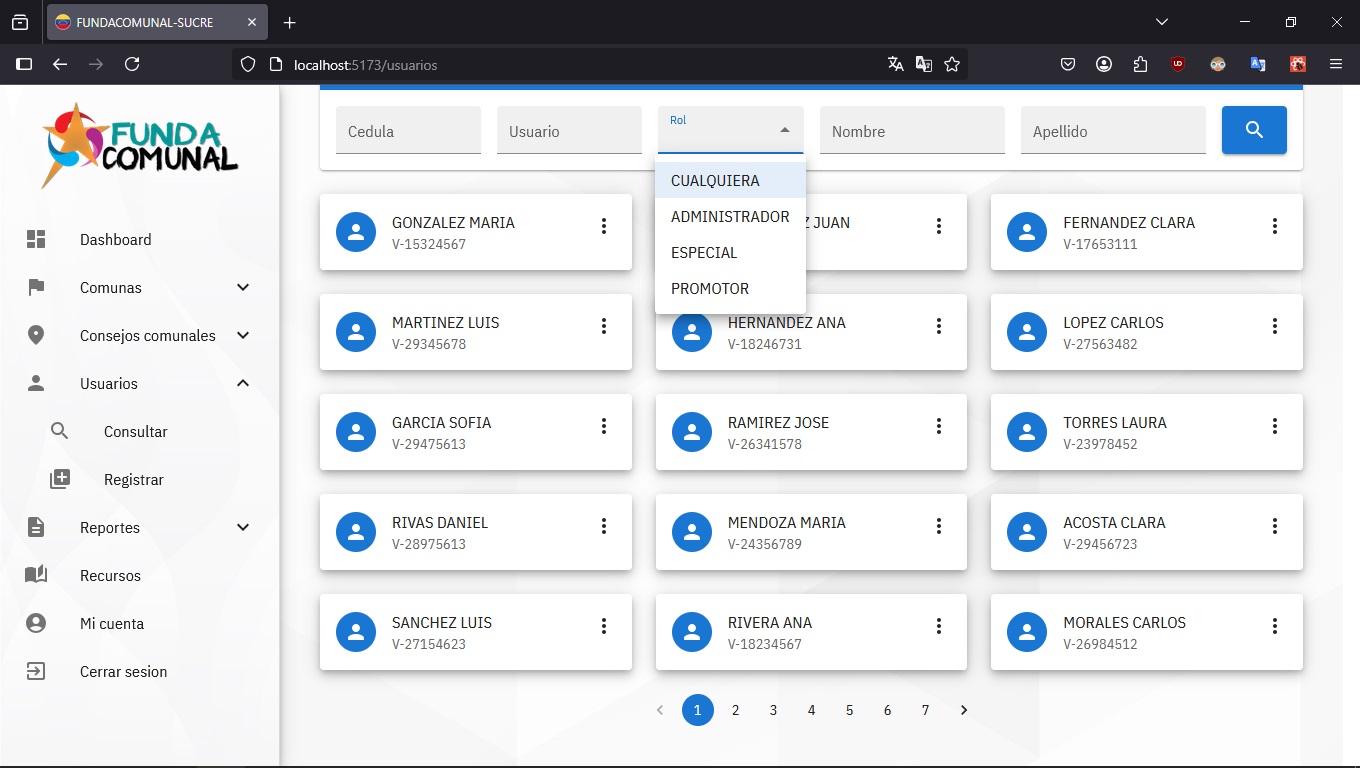Go to page 3
1360x768 pixels.
click(x=774, y=710)
